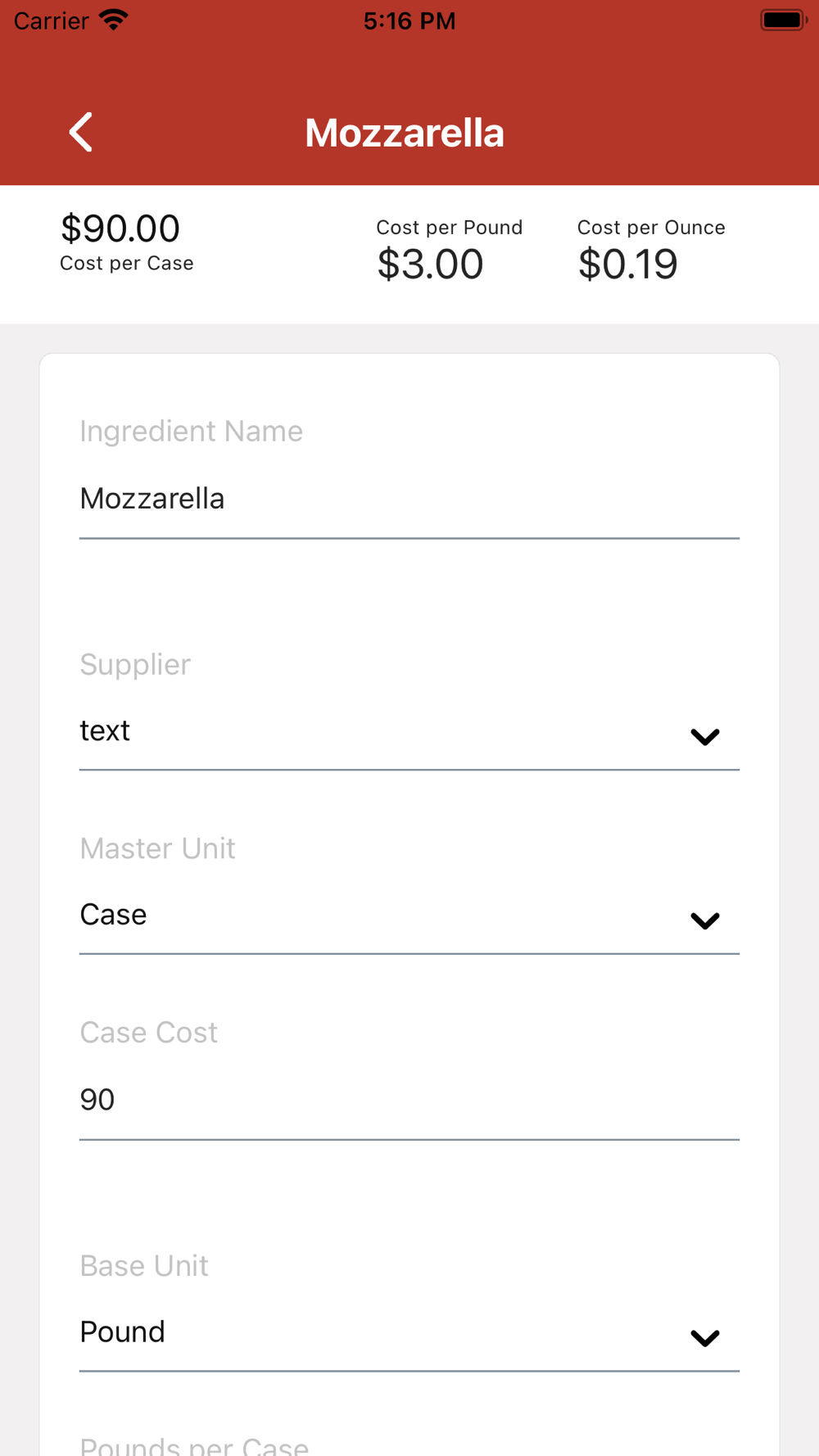Expand the Master Unit dropdown arrow
This screenshot has height=1456, width=819.
(x=704, y=920)
